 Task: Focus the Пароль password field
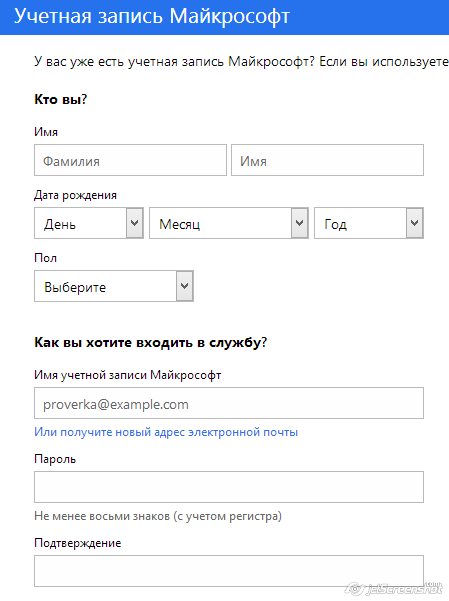pyautogui.click(x=229, y=487)
